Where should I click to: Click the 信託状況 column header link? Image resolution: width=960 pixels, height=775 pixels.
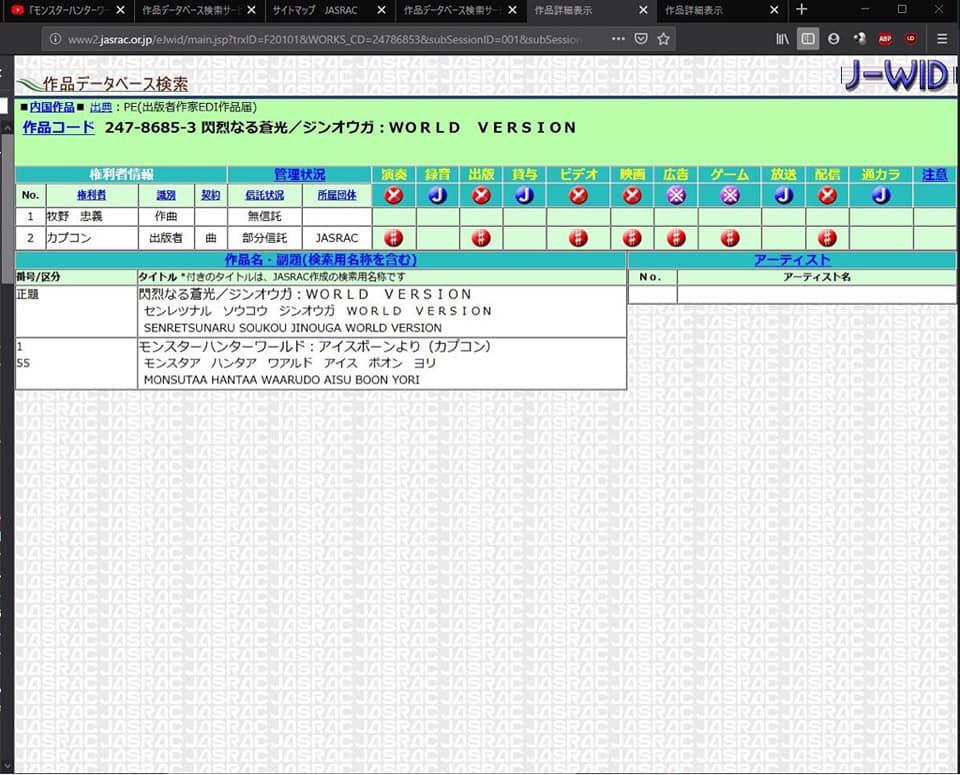(264, 195)
